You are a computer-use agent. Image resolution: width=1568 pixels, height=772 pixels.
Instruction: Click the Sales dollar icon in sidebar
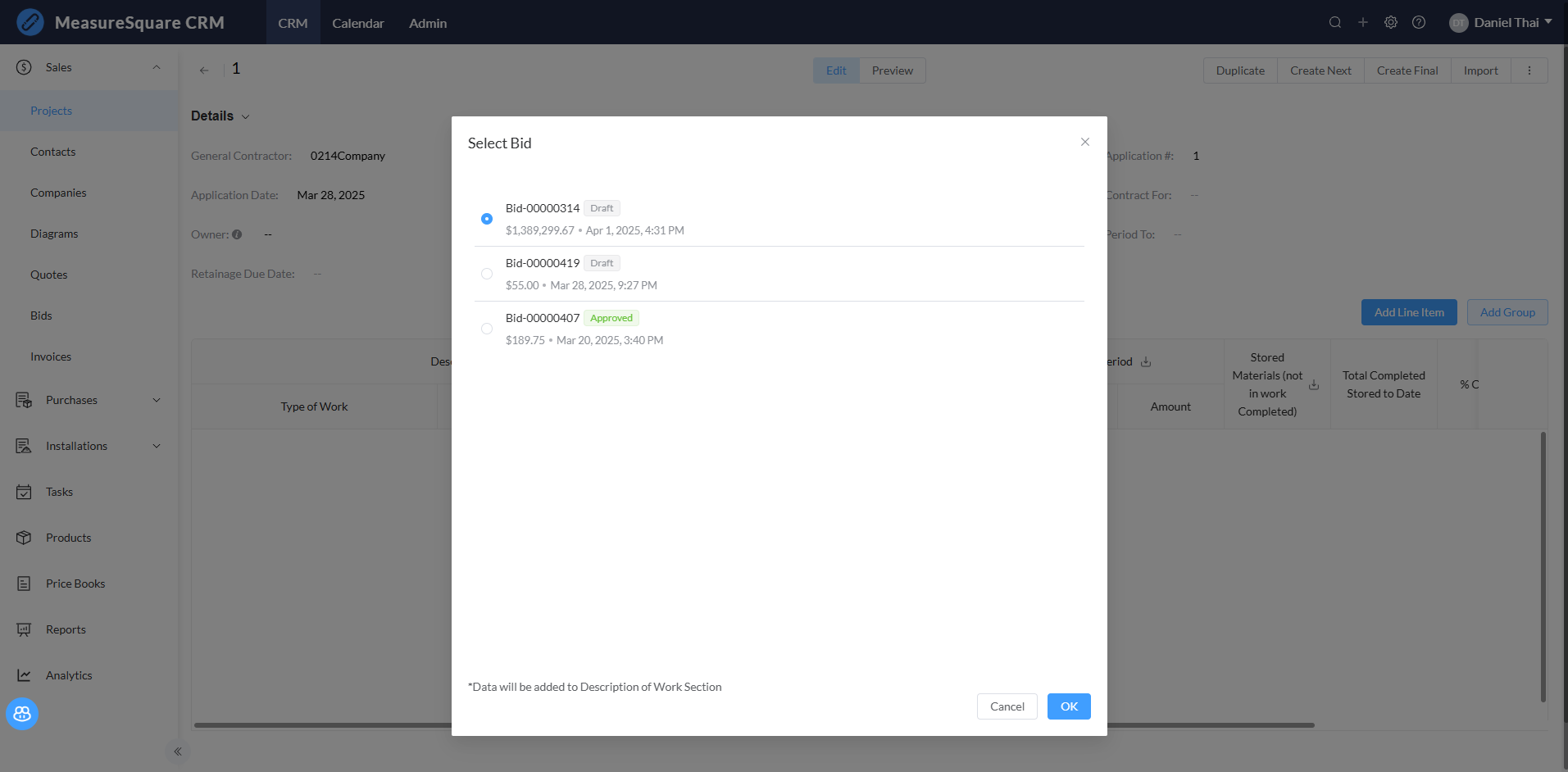coord(24,67)
